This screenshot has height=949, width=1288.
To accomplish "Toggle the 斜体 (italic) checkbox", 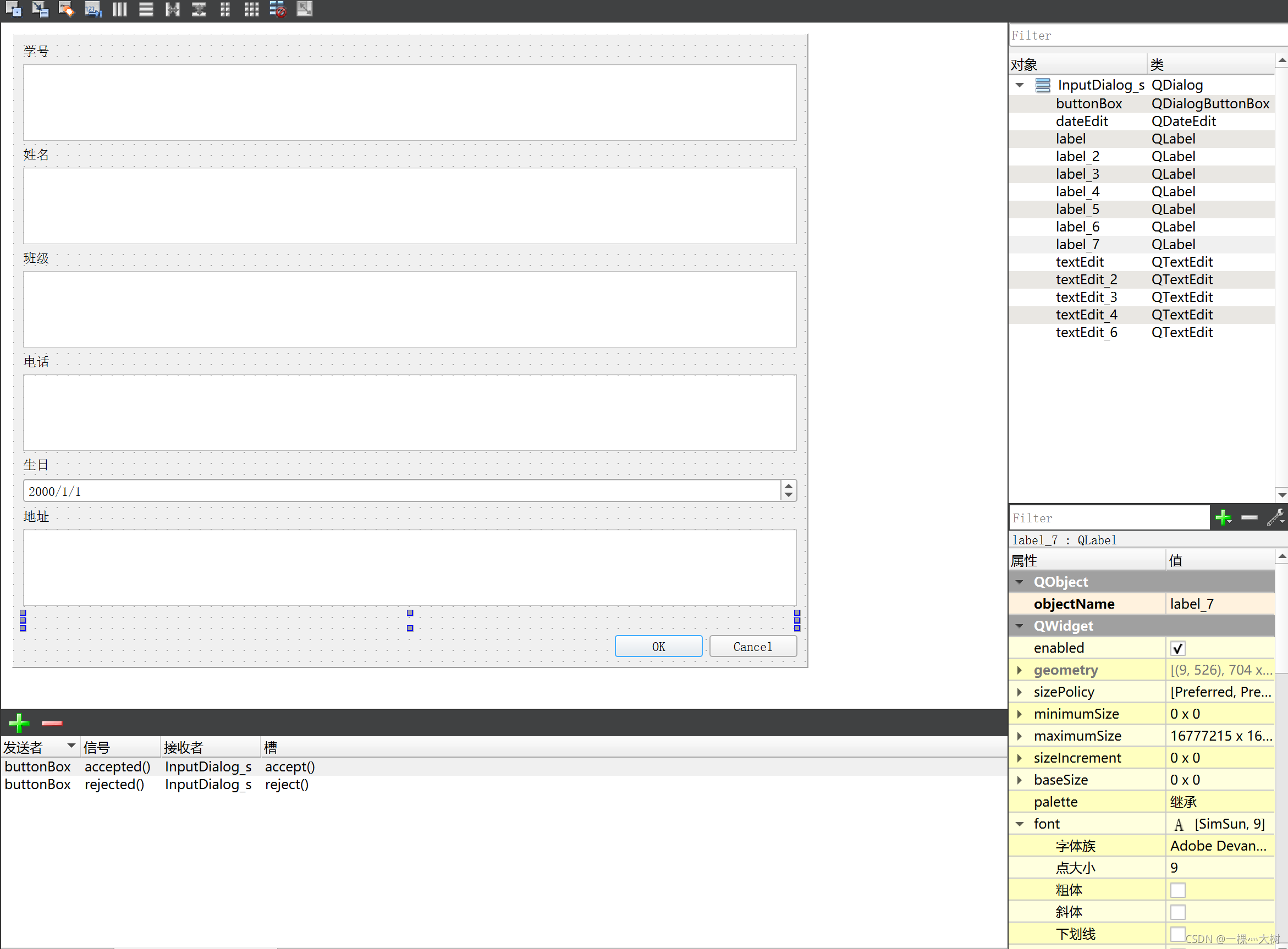I will 1177,912.
